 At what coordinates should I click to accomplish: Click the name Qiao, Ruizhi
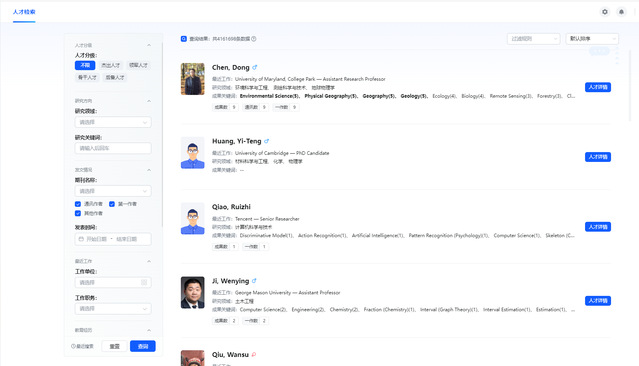(231, 207)
